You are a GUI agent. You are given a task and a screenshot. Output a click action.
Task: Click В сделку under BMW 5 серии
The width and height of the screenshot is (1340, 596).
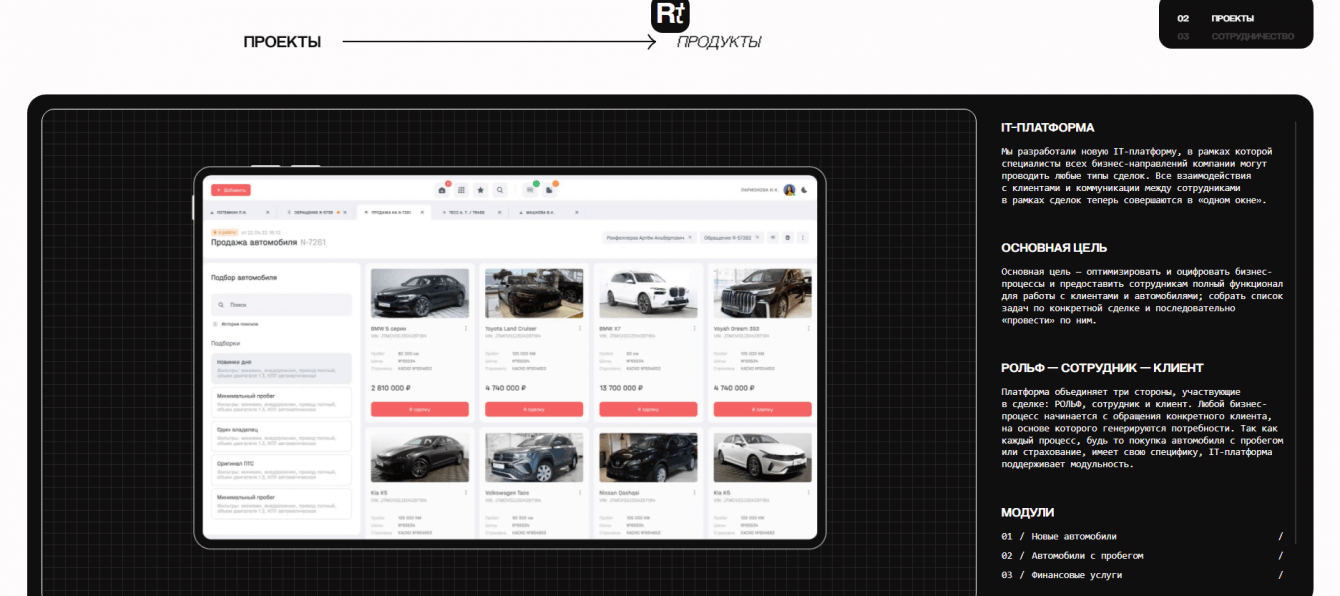point(420,409)
